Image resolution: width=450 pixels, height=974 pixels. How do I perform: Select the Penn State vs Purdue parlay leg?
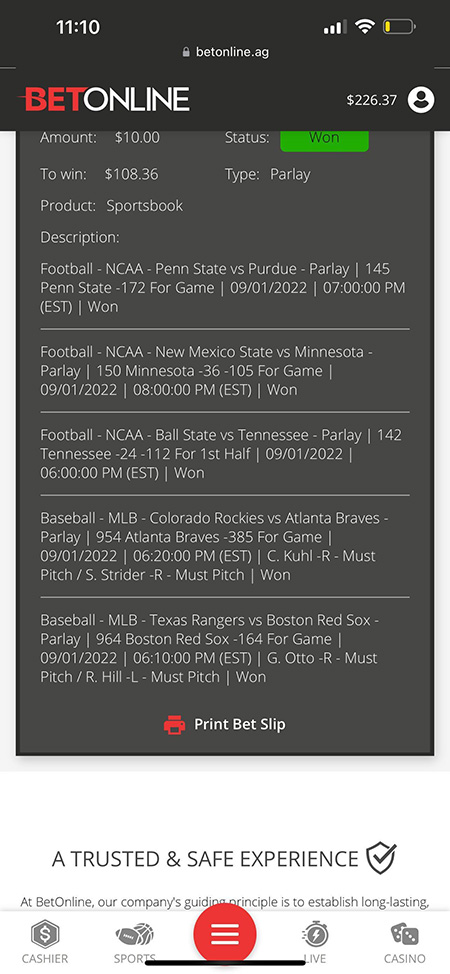pos(225,288)
